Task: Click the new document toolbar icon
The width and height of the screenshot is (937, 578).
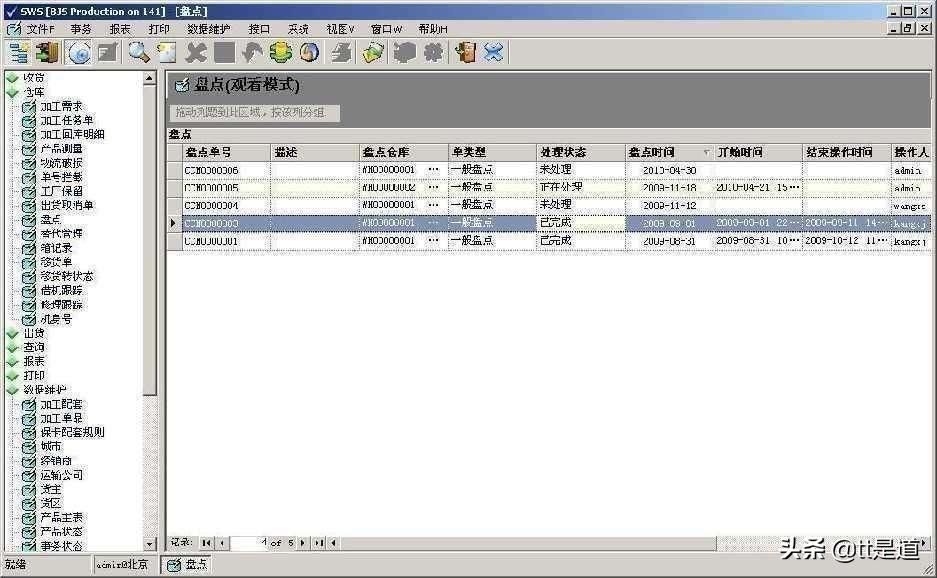Action: pos(167,53)
